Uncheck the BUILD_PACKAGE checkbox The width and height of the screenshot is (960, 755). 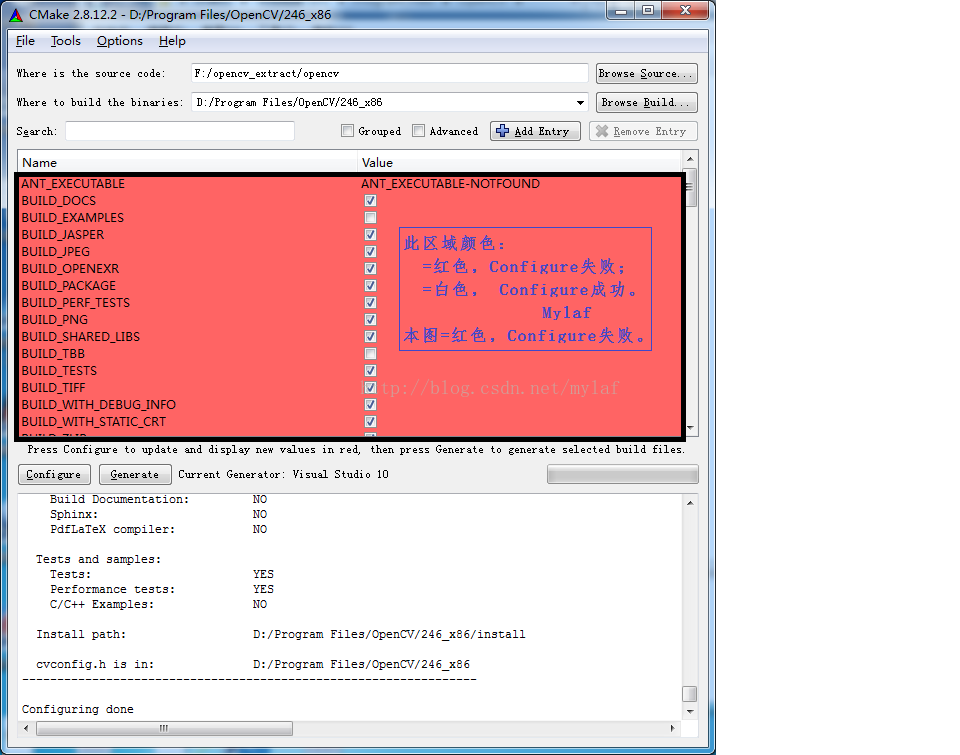(x=370, y=286)
